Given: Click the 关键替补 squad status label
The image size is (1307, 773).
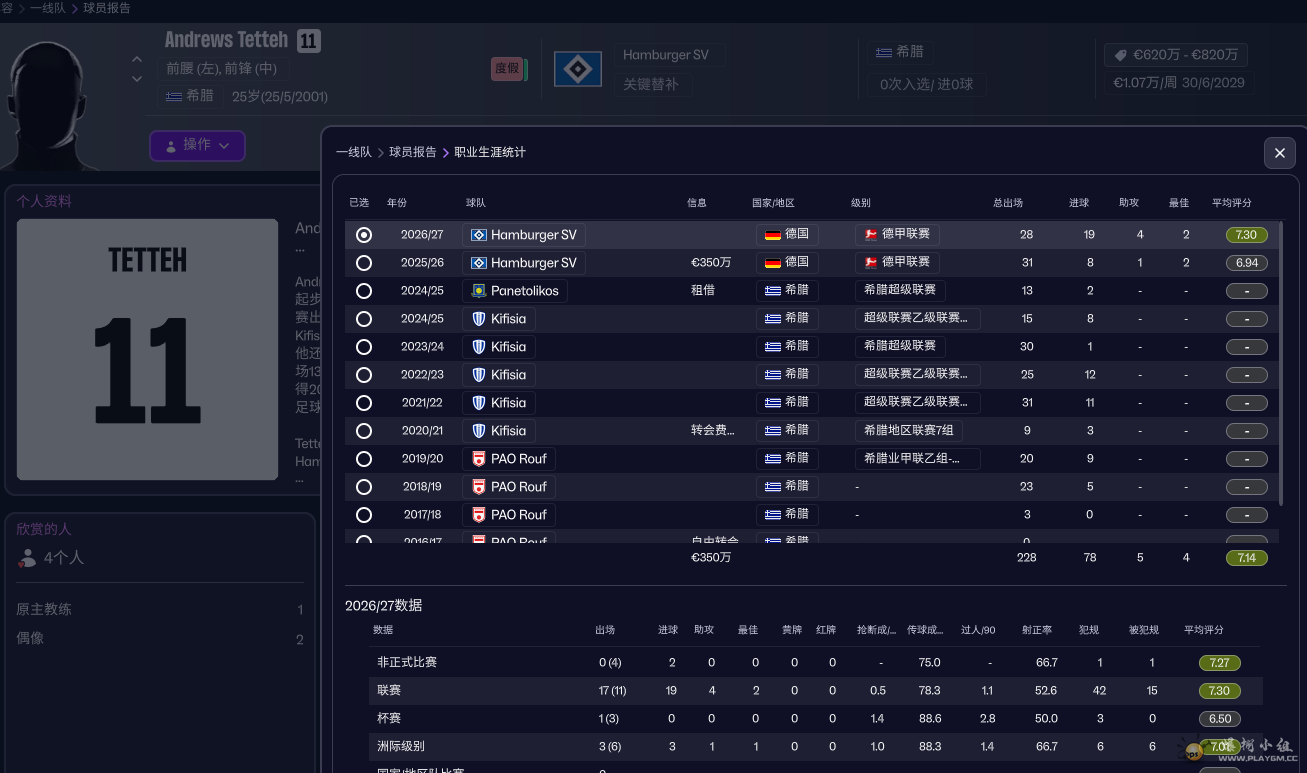Looking at the screenshot, I should (650, 84).
